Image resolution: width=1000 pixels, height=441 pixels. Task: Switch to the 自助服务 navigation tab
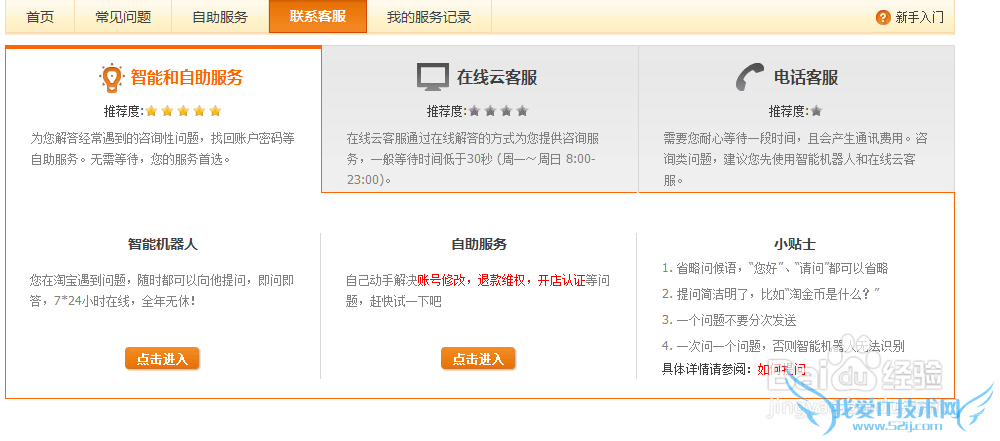click(x=220, y=17)
